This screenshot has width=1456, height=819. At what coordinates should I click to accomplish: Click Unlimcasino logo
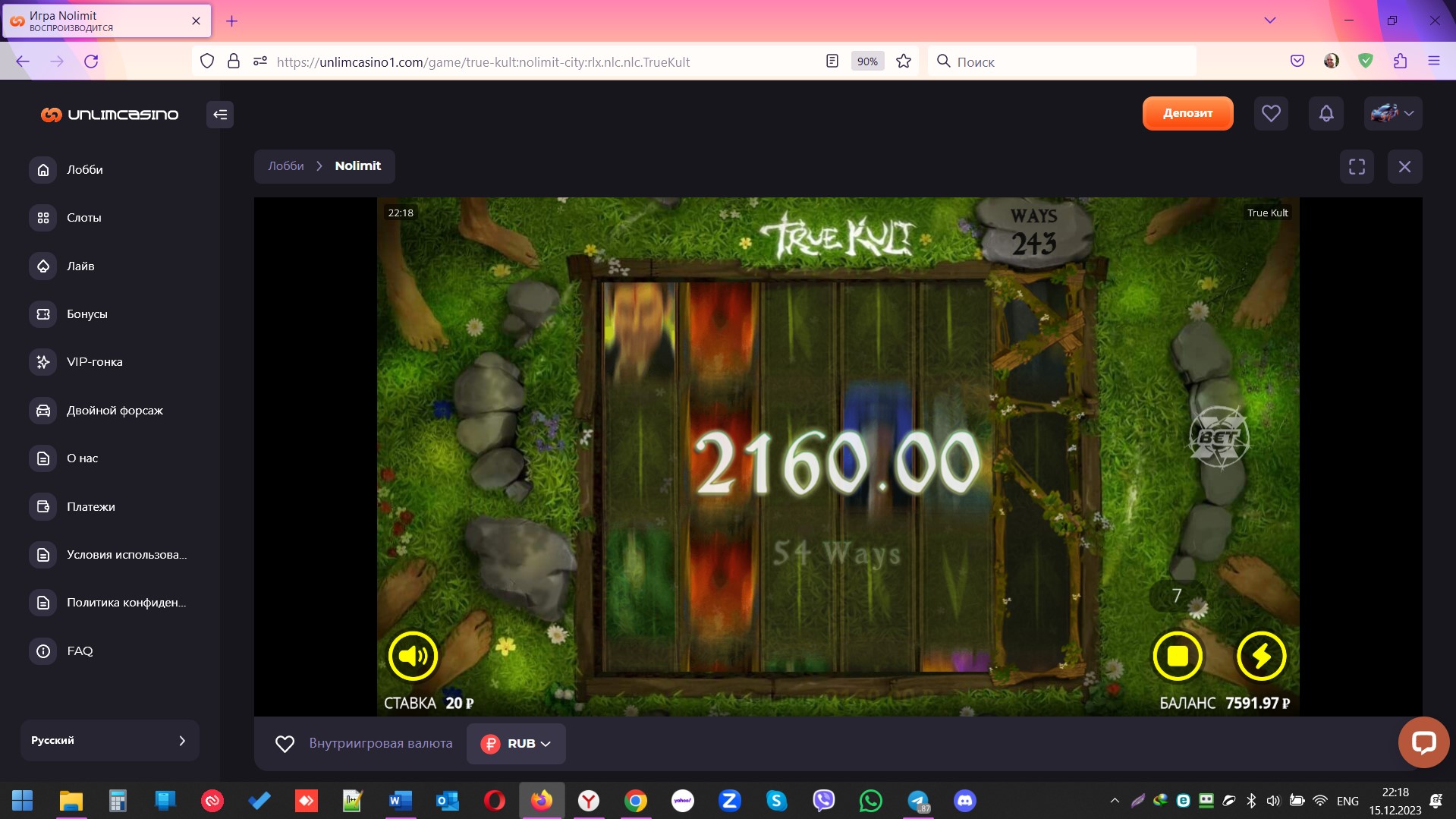tap(110, 115)
